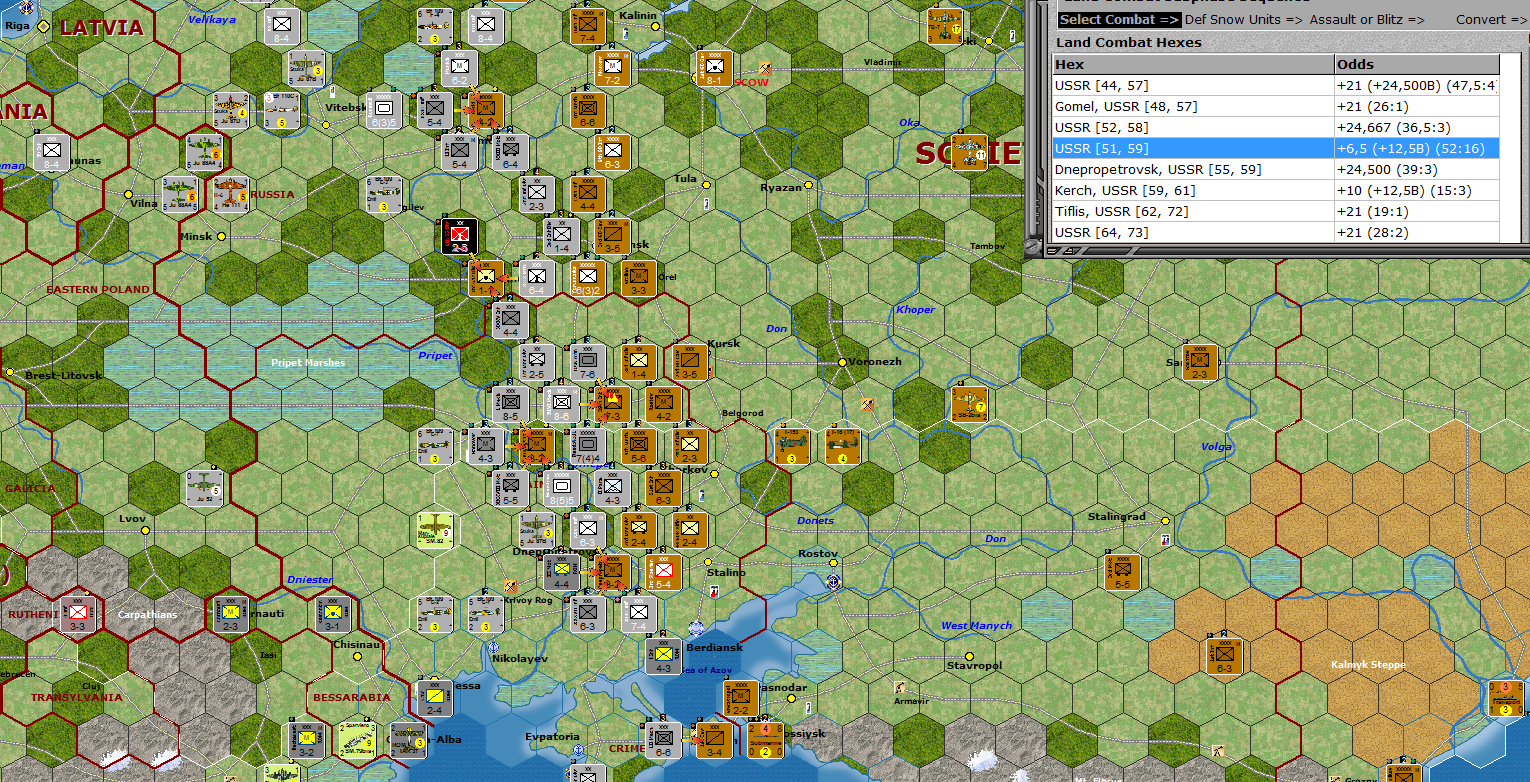Viewport: 1530px width, 782px height.
Task: Select the 6-6 armored unit northwest of Tula
Action: click(x=585, y=110)
